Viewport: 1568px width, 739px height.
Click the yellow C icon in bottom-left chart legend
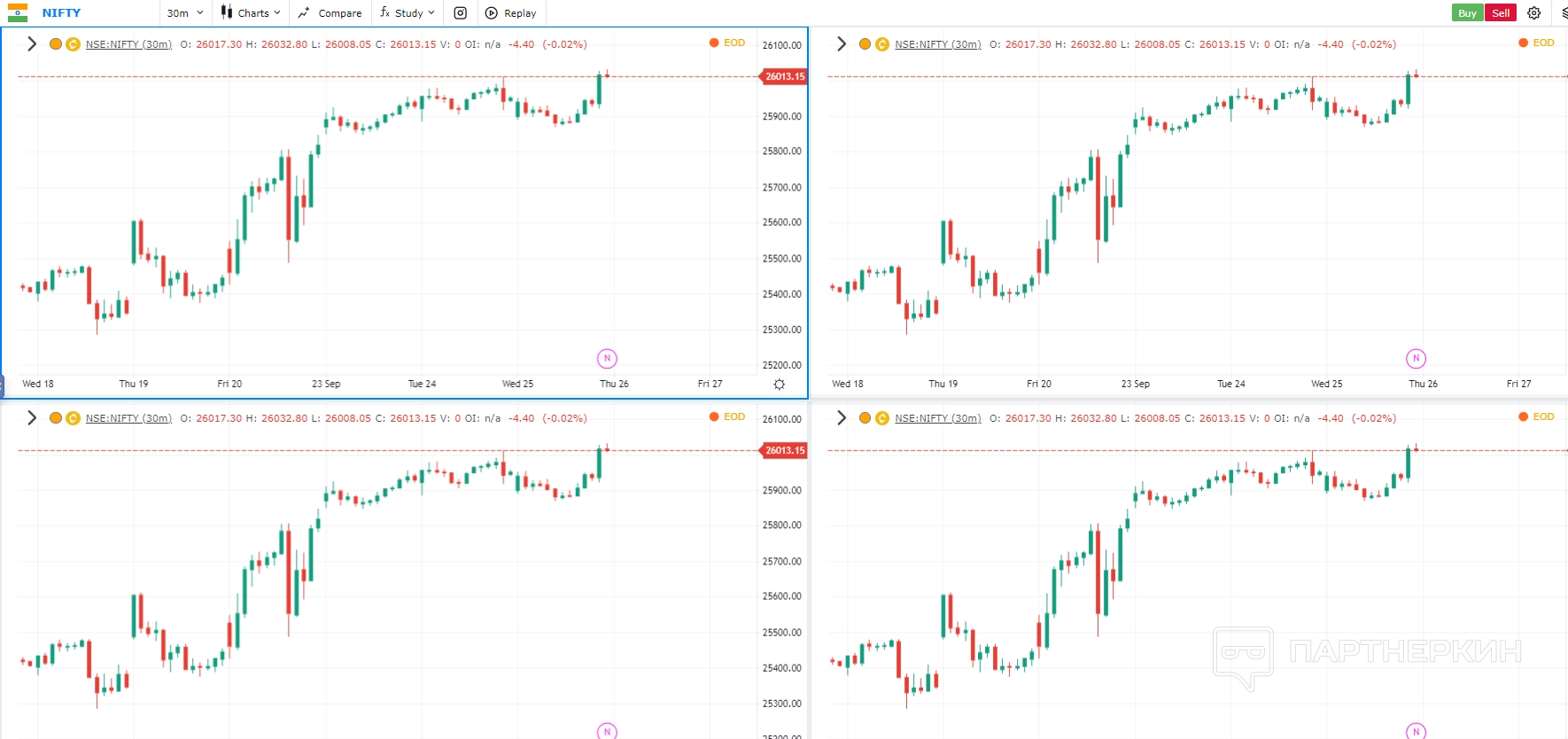73,418
